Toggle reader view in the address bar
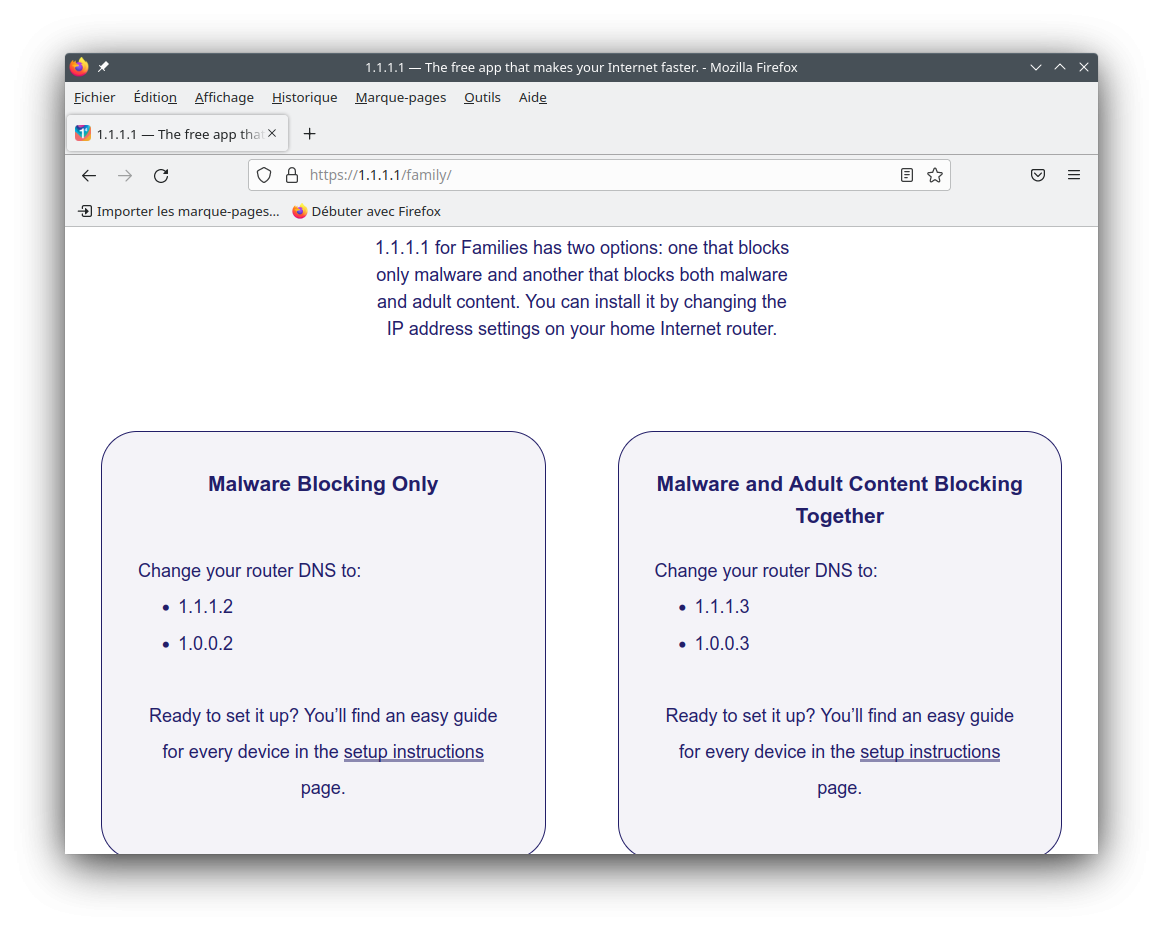Viewport: 1163px width, 931px height. [907, 175]
